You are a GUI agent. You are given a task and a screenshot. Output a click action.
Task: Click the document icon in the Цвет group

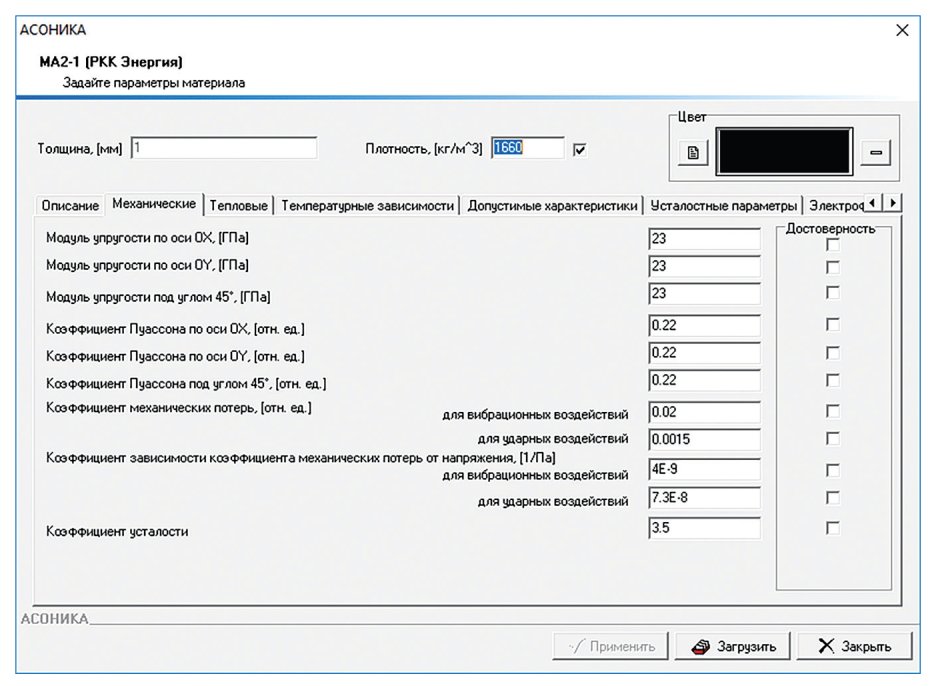click(693, 153)
